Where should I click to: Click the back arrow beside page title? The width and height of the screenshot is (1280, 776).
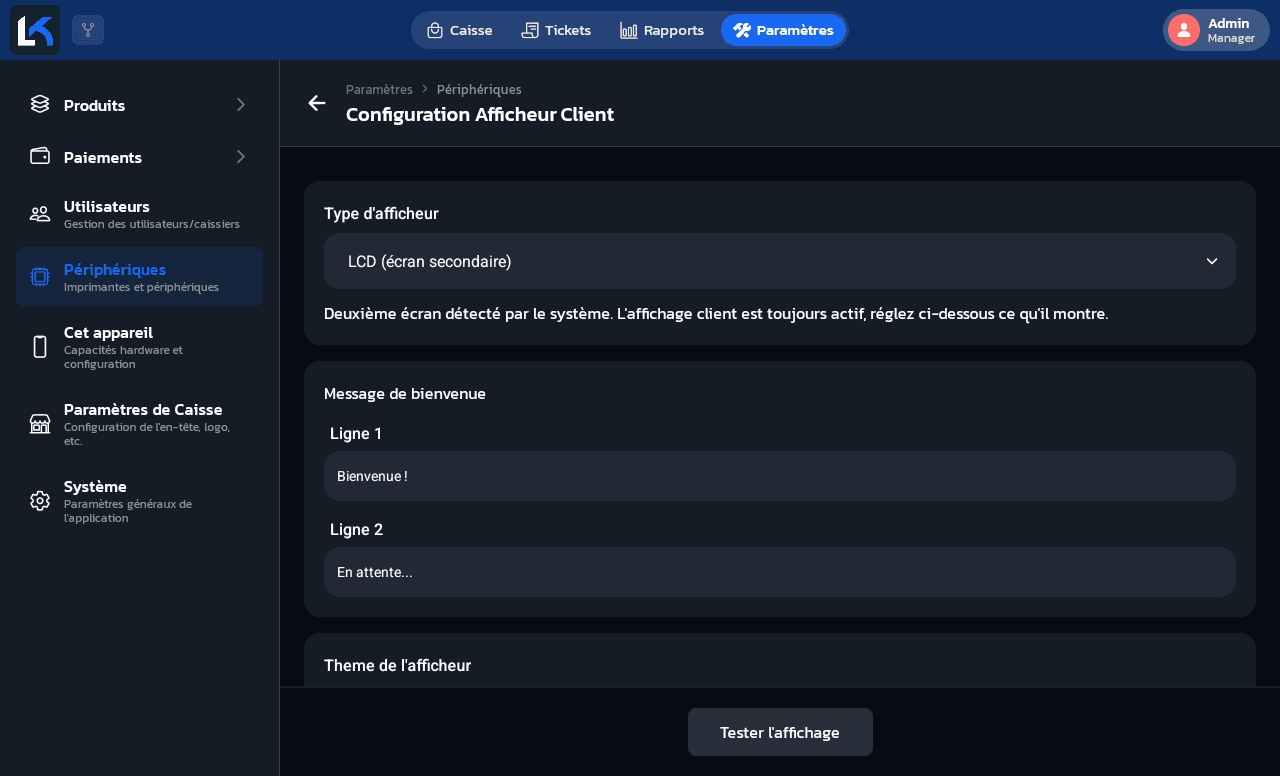pyautogui.click(x=317, y=103)
